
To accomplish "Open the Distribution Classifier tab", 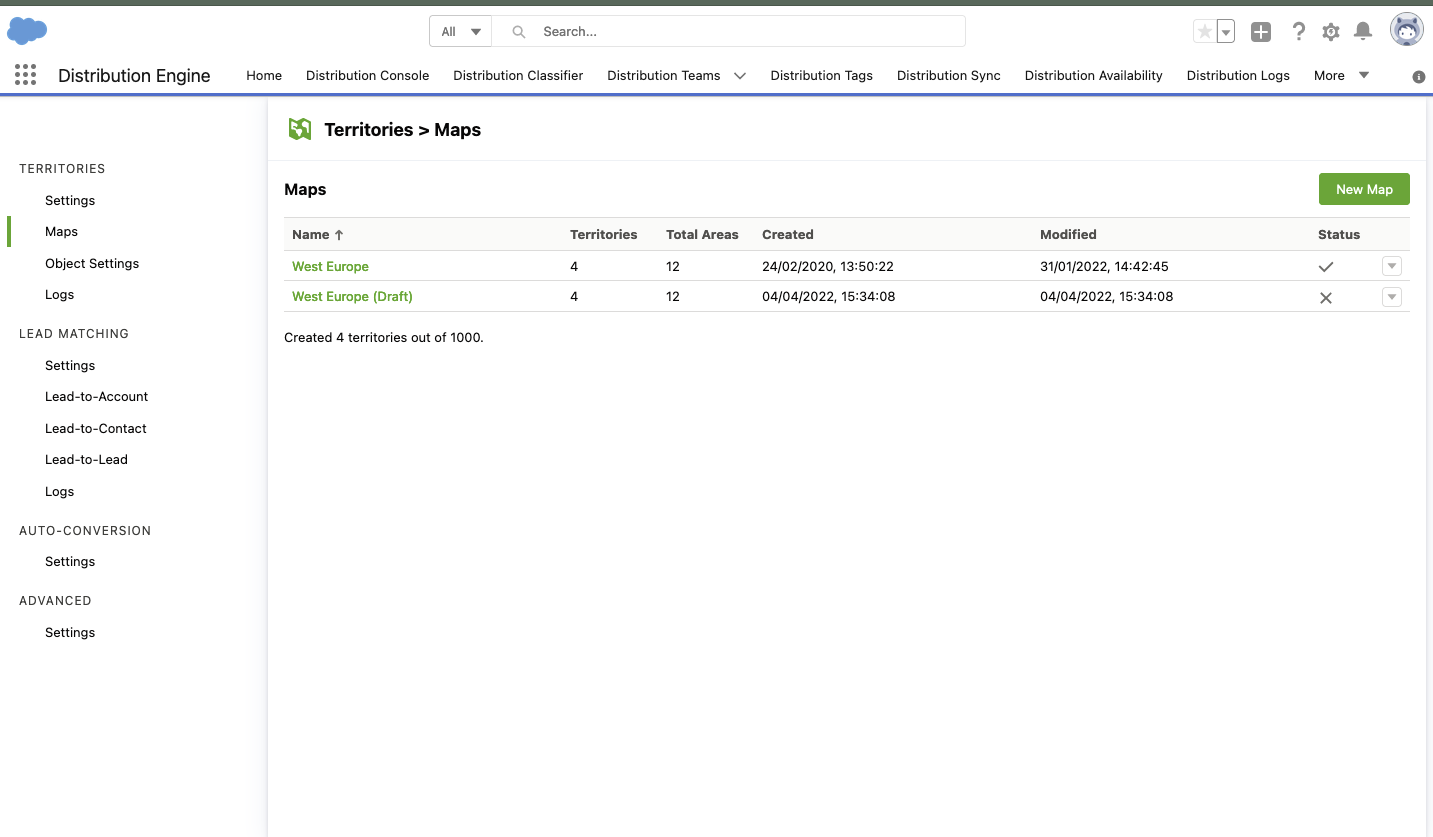I will 518,75.
